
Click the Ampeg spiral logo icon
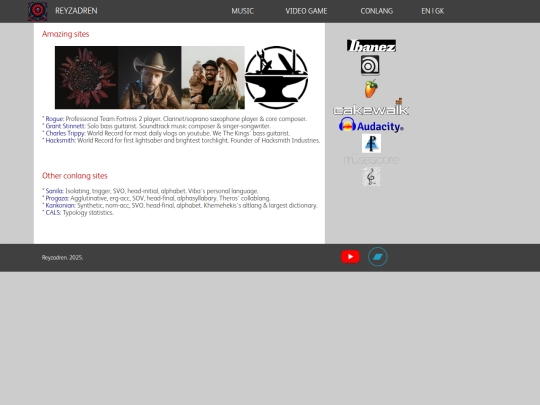(370, 65)
